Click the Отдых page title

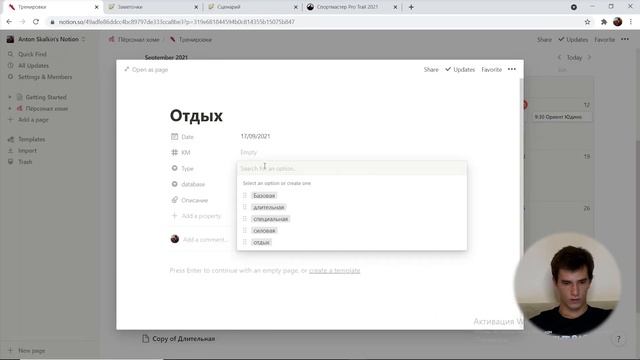tap(196, 116)
